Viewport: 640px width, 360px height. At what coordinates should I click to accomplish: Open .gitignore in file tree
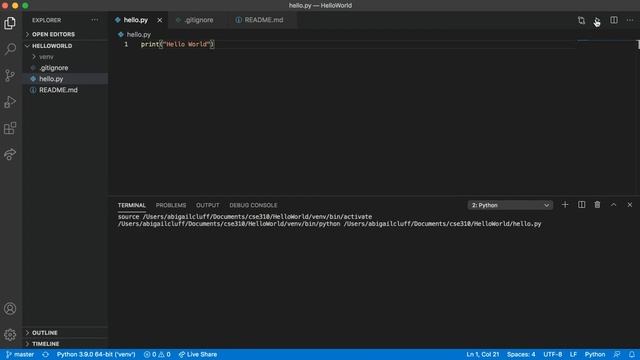point(65,68)
